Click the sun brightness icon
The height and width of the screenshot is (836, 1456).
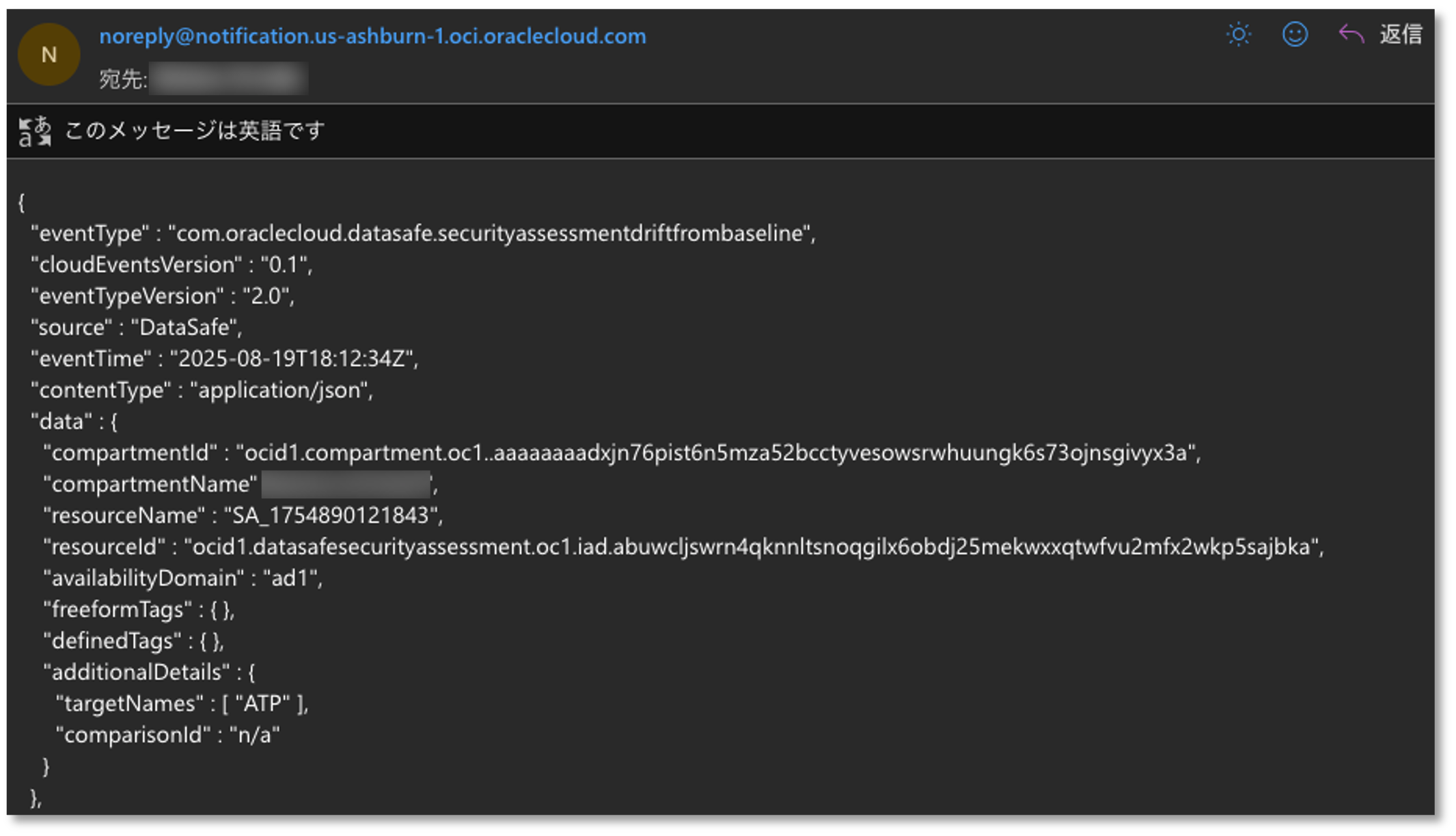click(1238, 34)
